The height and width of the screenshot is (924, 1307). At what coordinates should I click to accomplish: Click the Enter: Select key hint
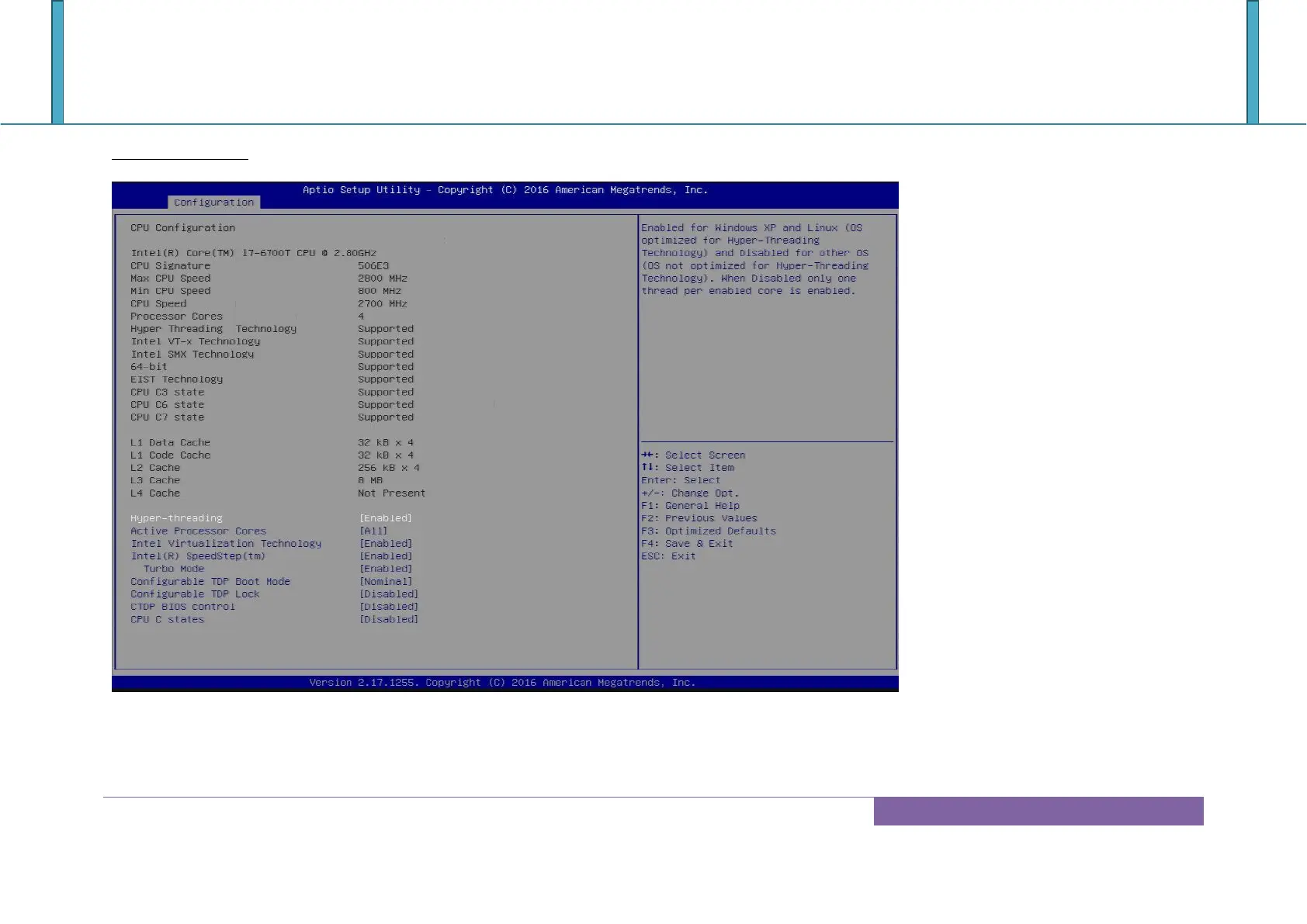click(x=681, y=481)
